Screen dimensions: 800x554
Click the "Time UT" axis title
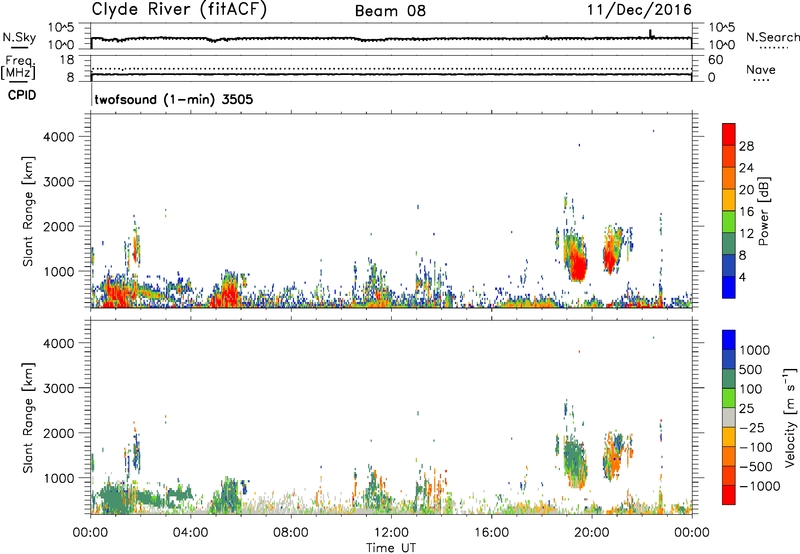[391, 548]
